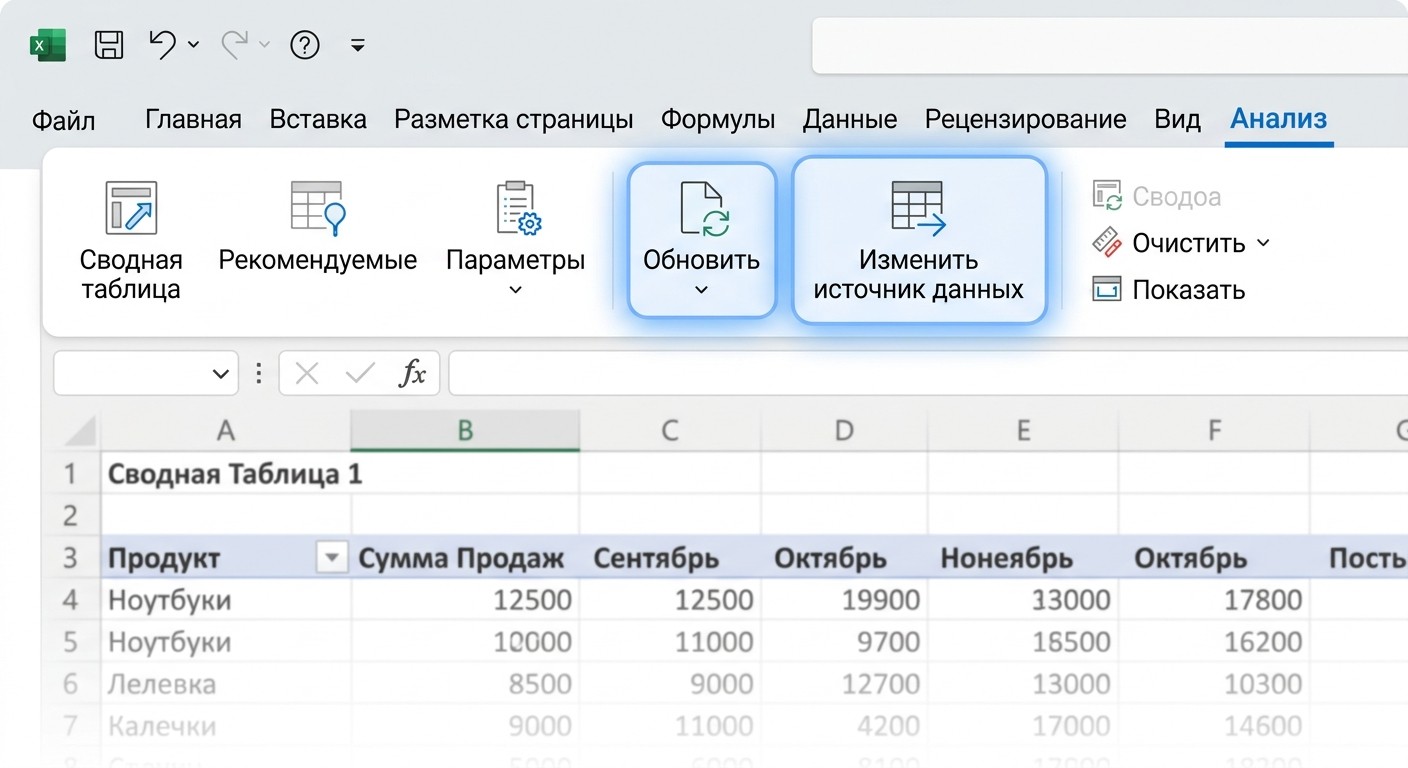Click the Обновить refresh icon
The image size is (1408, 768).
pos(703,208)
